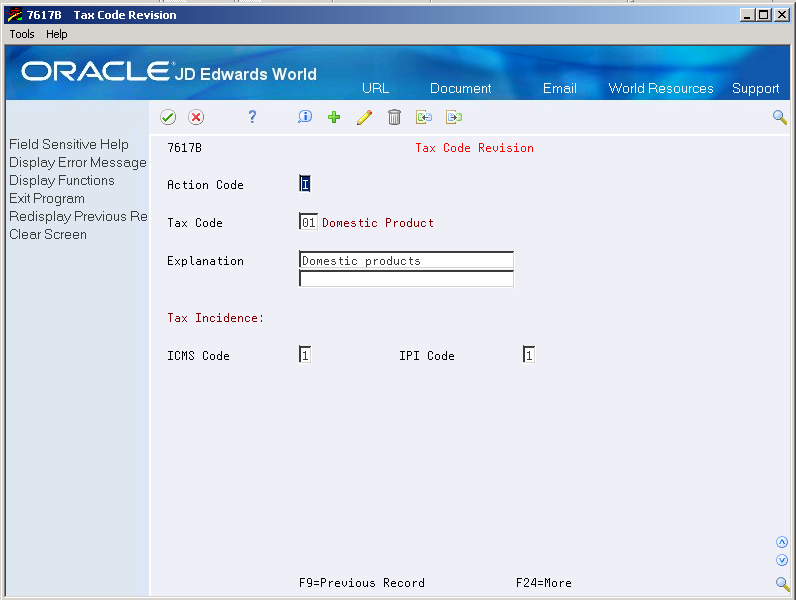Select Field Sensitive Help
796x600 pixels.
tap(69, 144)
